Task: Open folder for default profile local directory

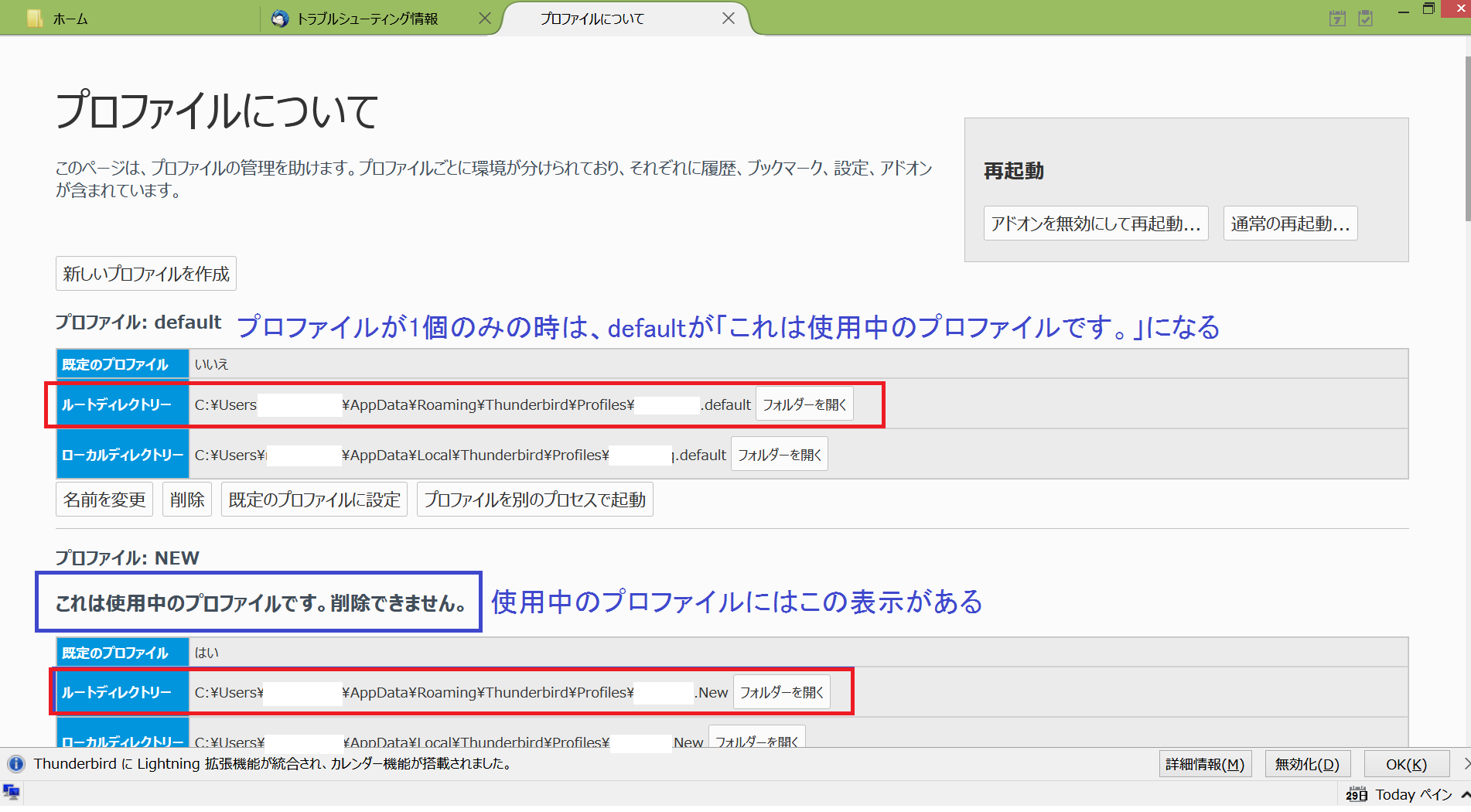Action: pyautogui.click(x=779, y=455)
